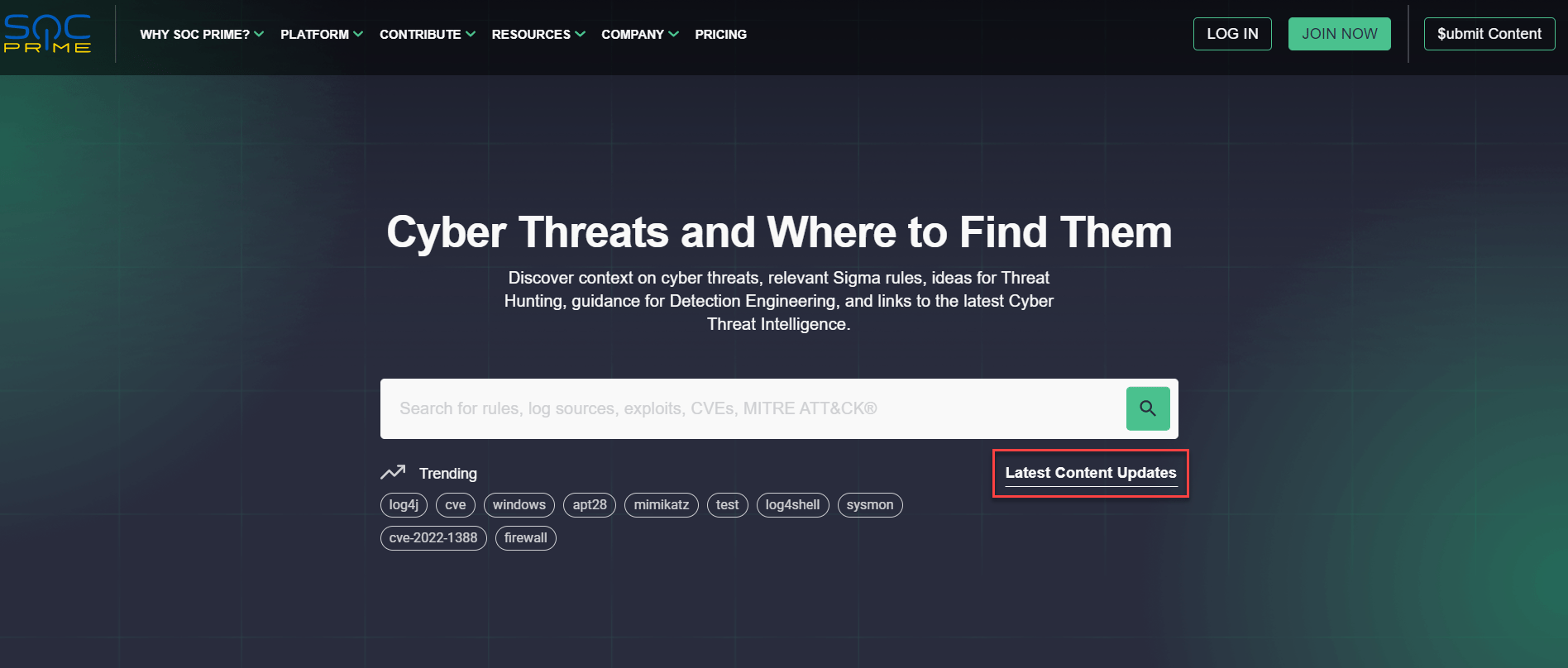The height and width of the screenshot is (668, 1568).
Task: Click the SOC Prime logo
Action: coord(47,34)
